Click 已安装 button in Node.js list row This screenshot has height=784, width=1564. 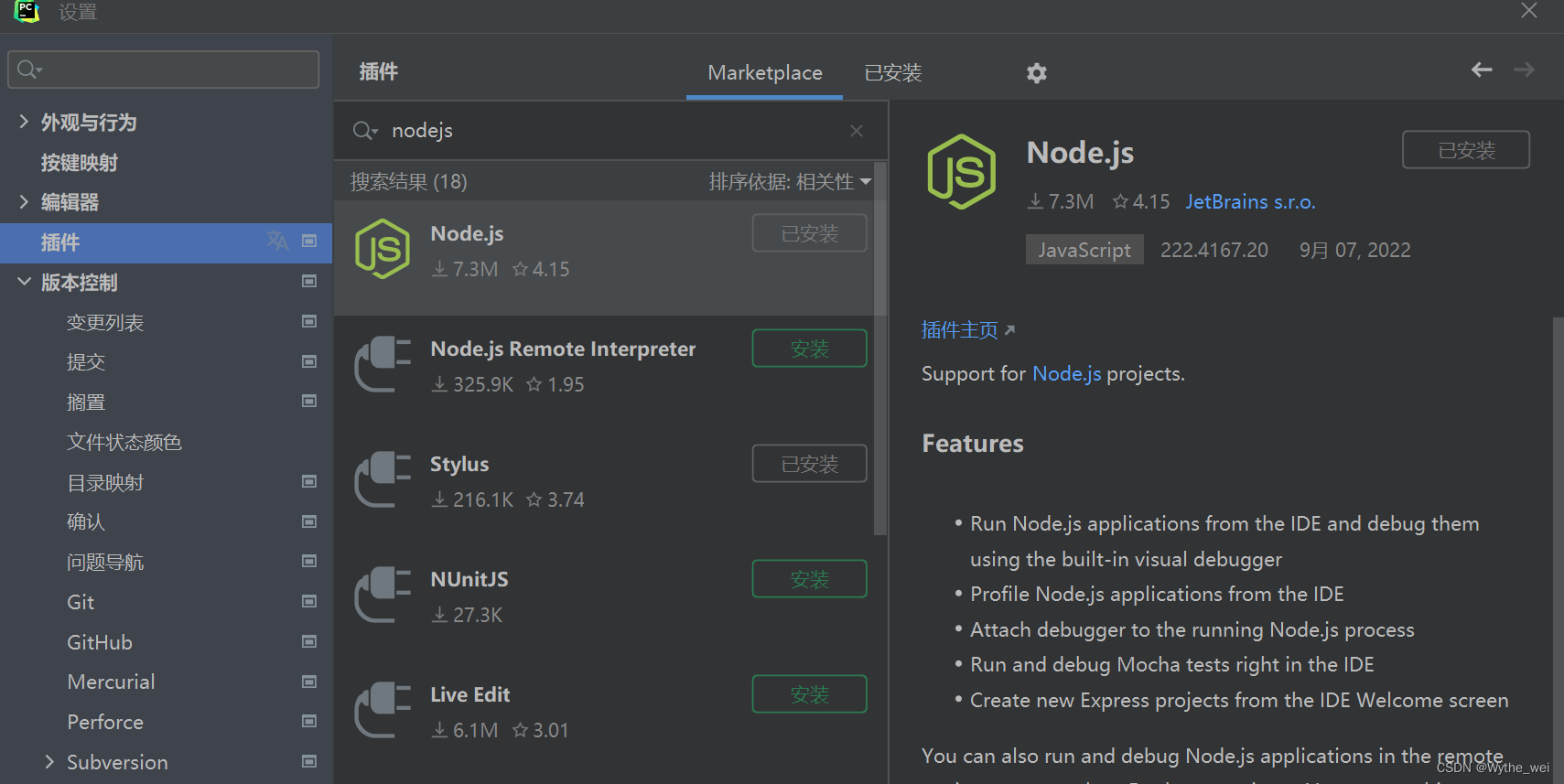click(809, 233)
